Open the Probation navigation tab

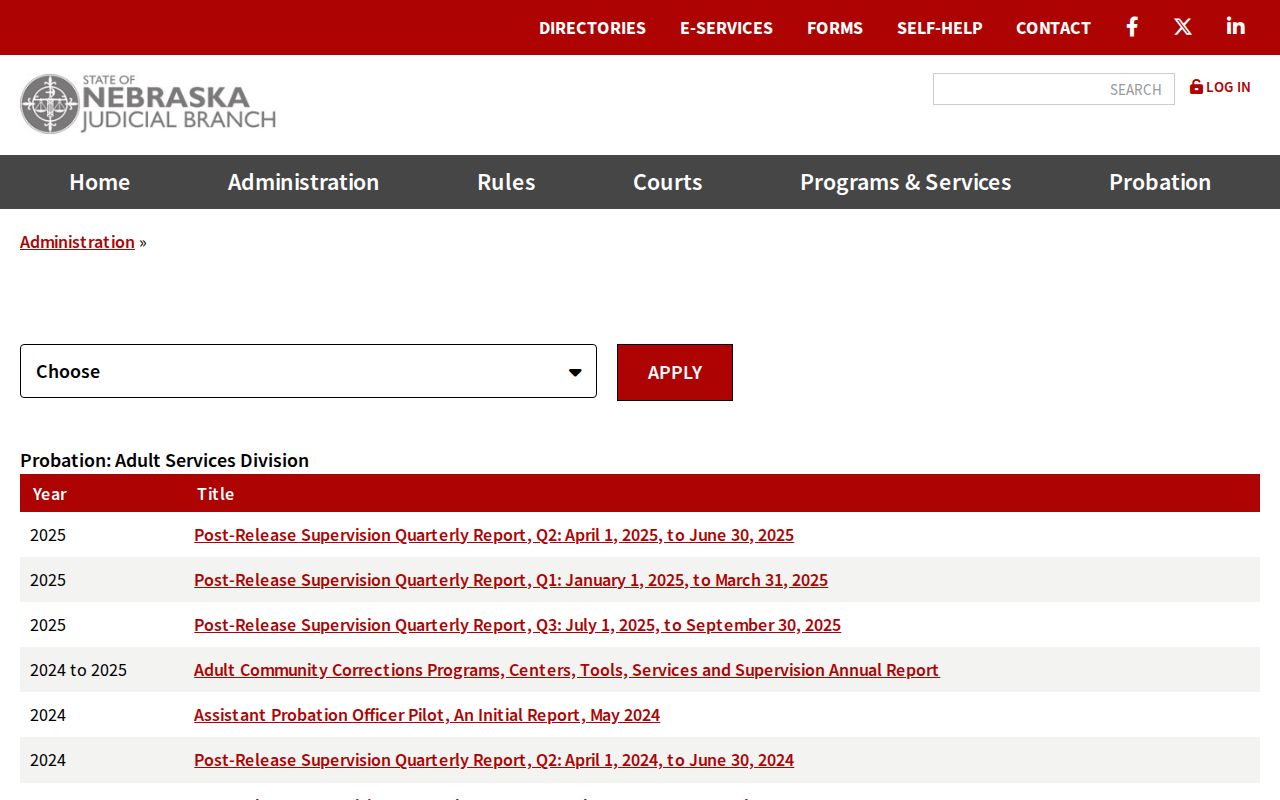(1160, 182)
